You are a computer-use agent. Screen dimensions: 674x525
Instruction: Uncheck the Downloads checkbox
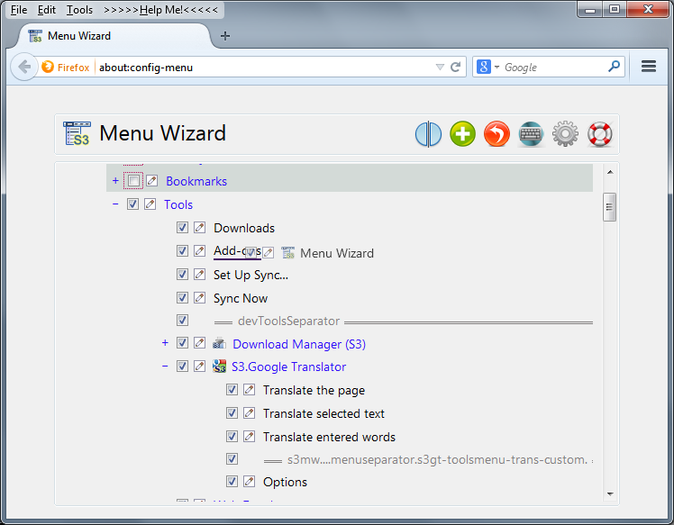click(x=182, y=227)
